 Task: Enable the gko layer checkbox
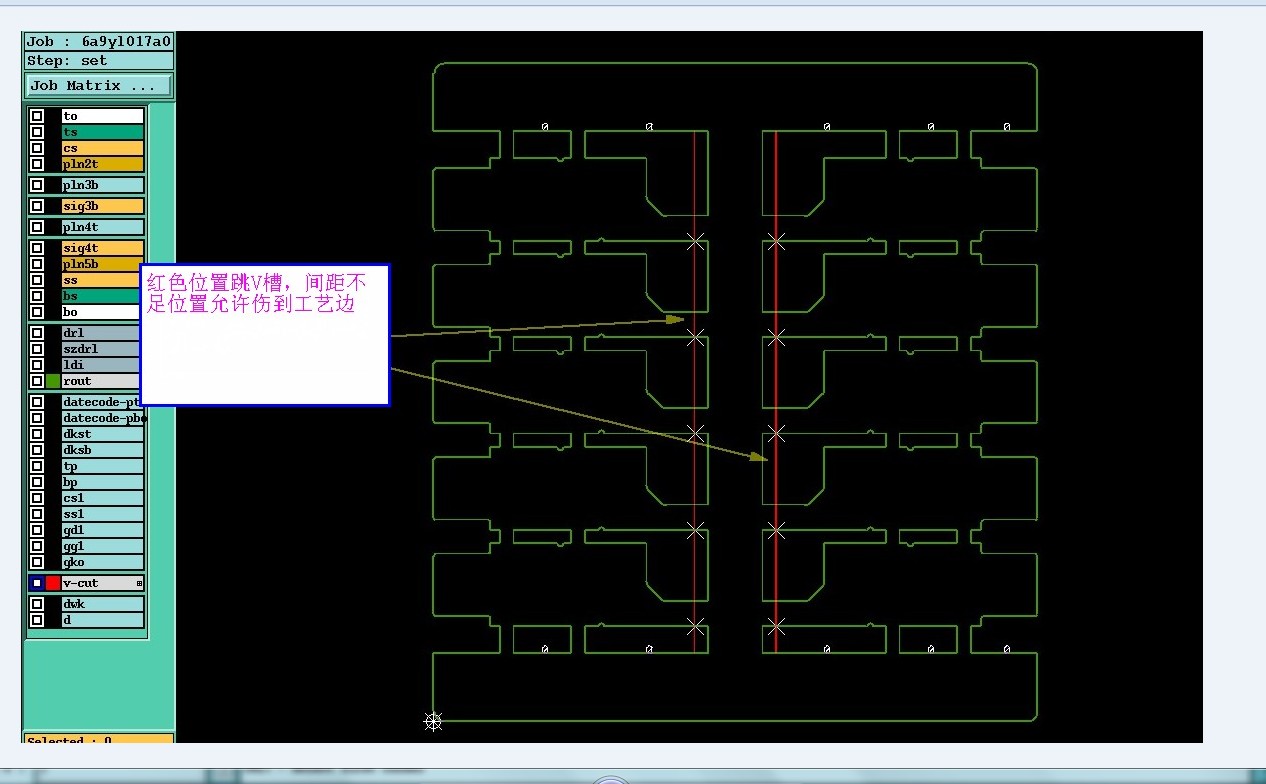tap(37, 562)
